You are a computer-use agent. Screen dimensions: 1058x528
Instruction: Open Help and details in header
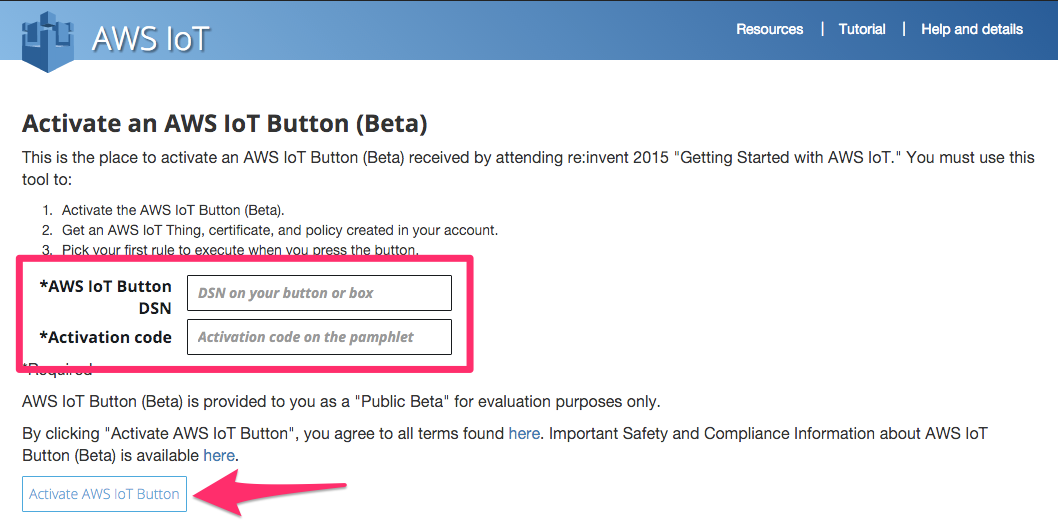pyautogui.click(x=971, y=29)
